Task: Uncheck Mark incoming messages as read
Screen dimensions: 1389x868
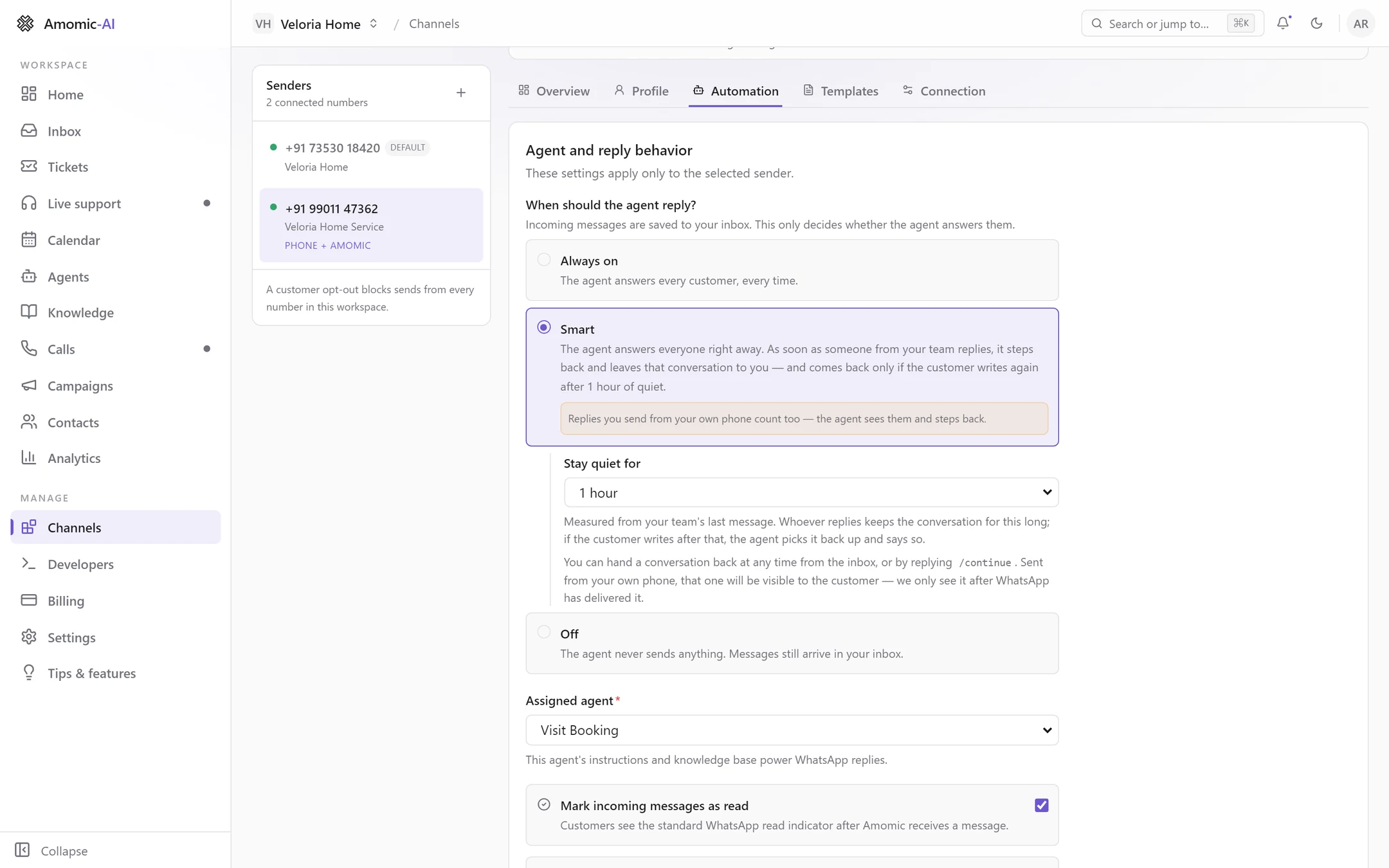Action: point(1041,805)
